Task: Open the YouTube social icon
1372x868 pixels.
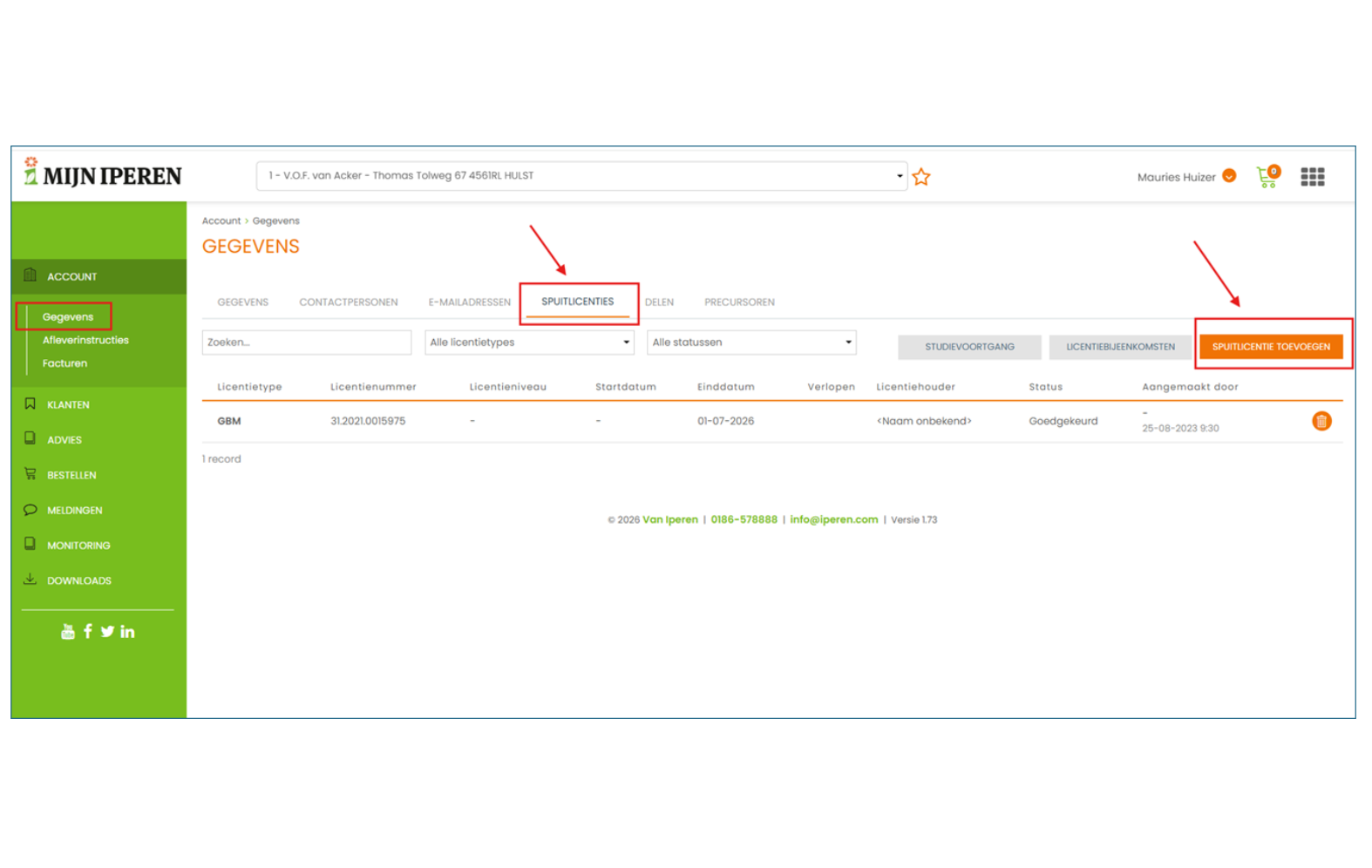Action: pyautogui.click(x=68, y=632)
